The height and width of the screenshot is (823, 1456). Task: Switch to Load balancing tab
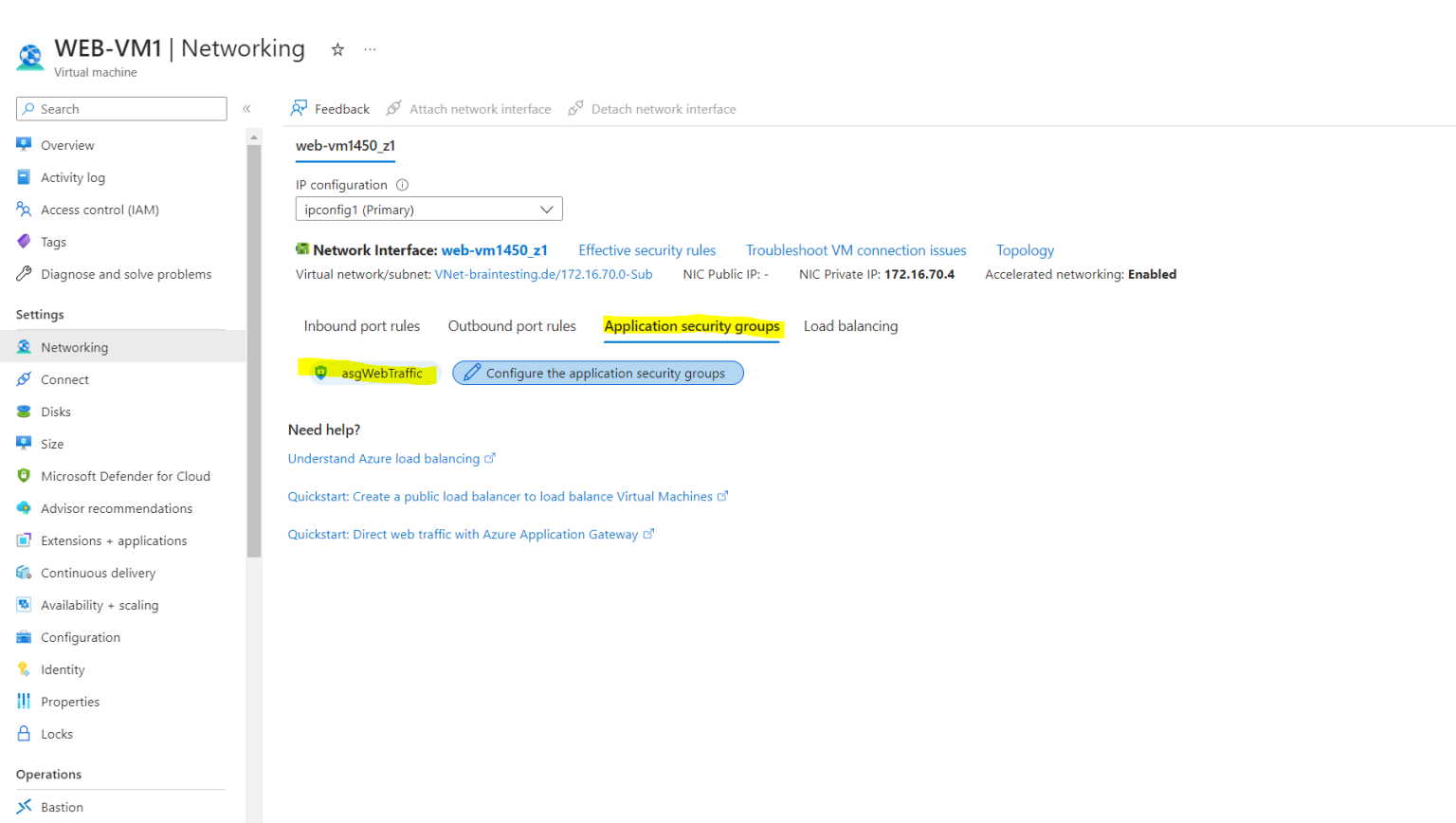pos(850,326)
